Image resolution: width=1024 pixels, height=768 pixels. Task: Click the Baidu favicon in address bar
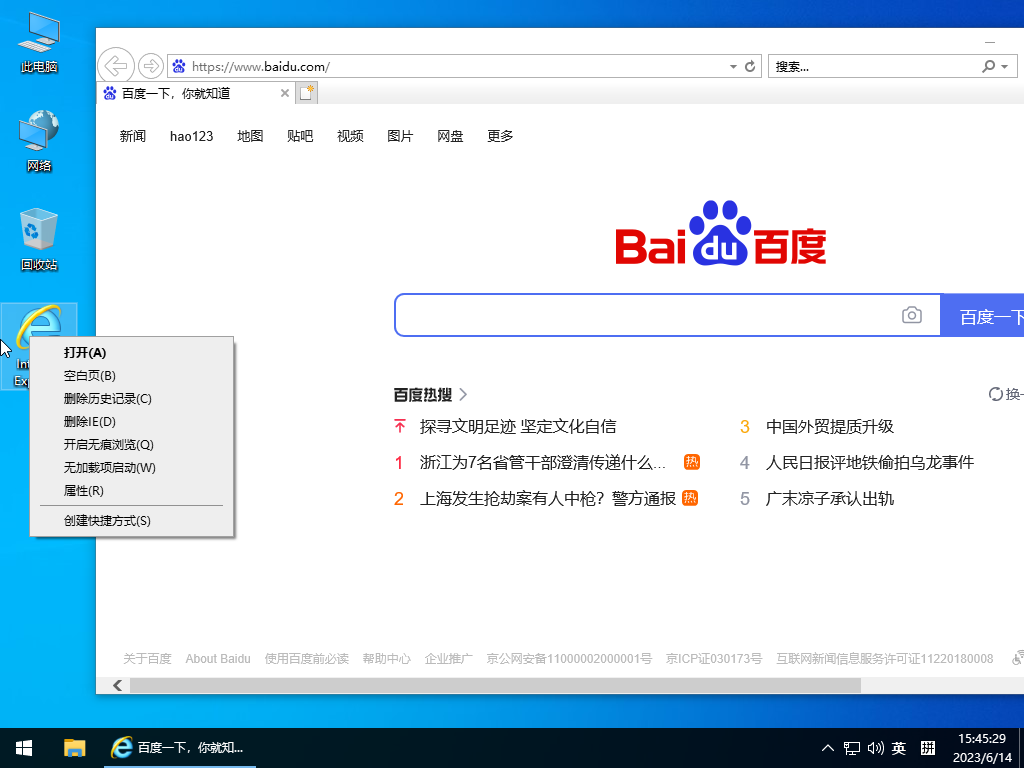[179, 67]
